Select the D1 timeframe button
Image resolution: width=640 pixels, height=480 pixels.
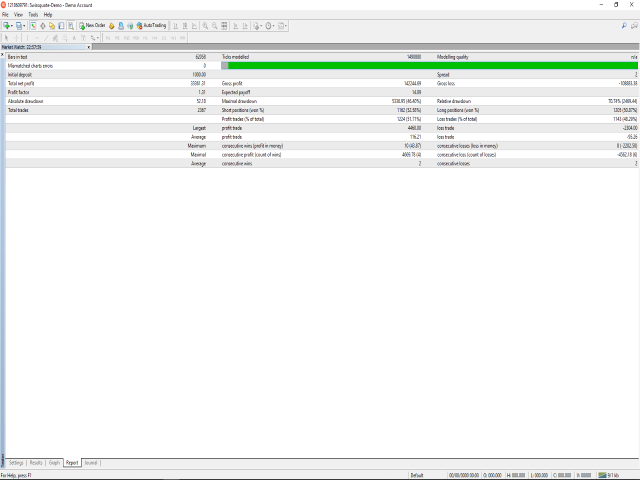click(x=164, y=38)
